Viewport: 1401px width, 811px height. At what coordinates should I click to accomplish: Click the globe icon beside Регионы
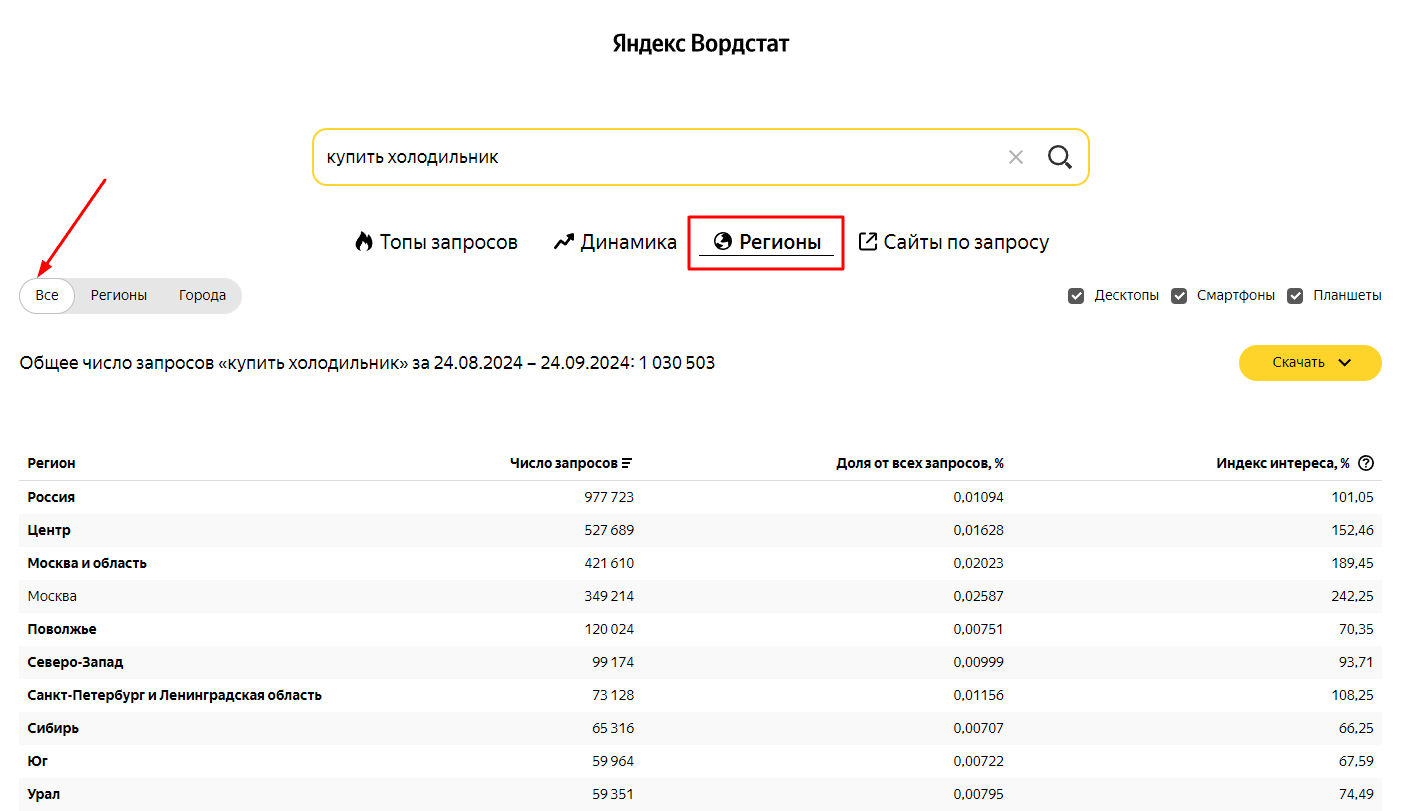tap(722, 242)
